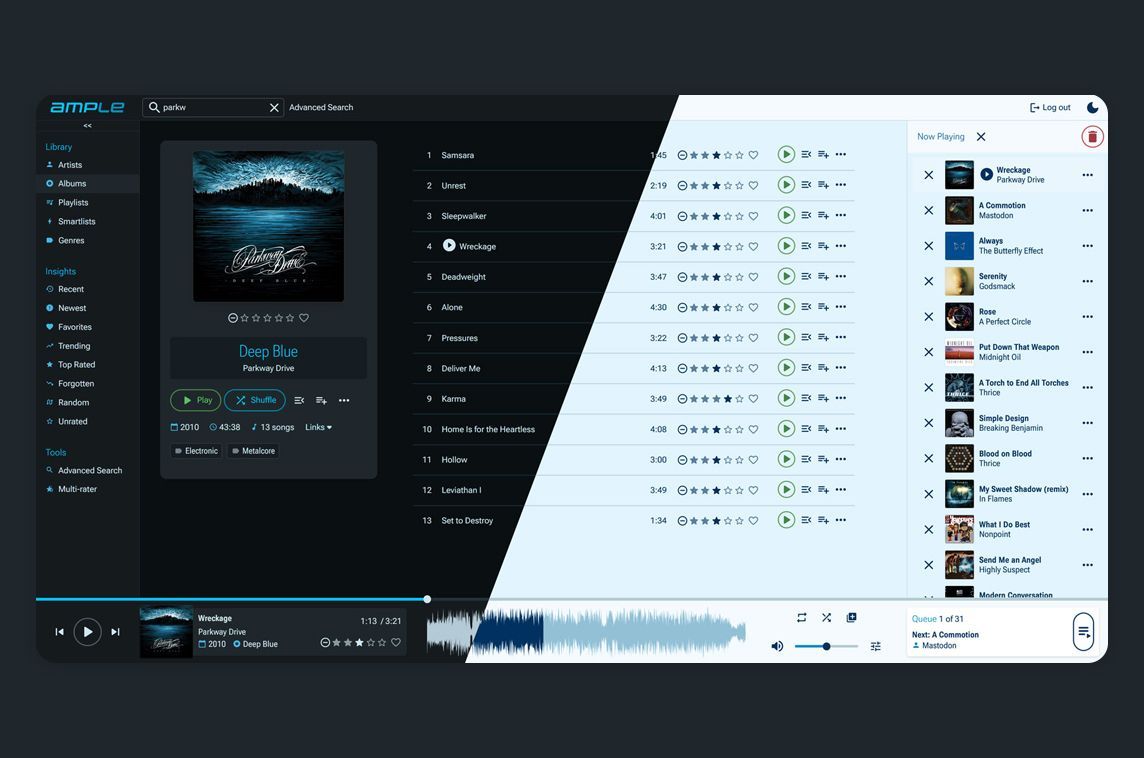
Task: Open Trending under Insights
Action: click(74, 347)
